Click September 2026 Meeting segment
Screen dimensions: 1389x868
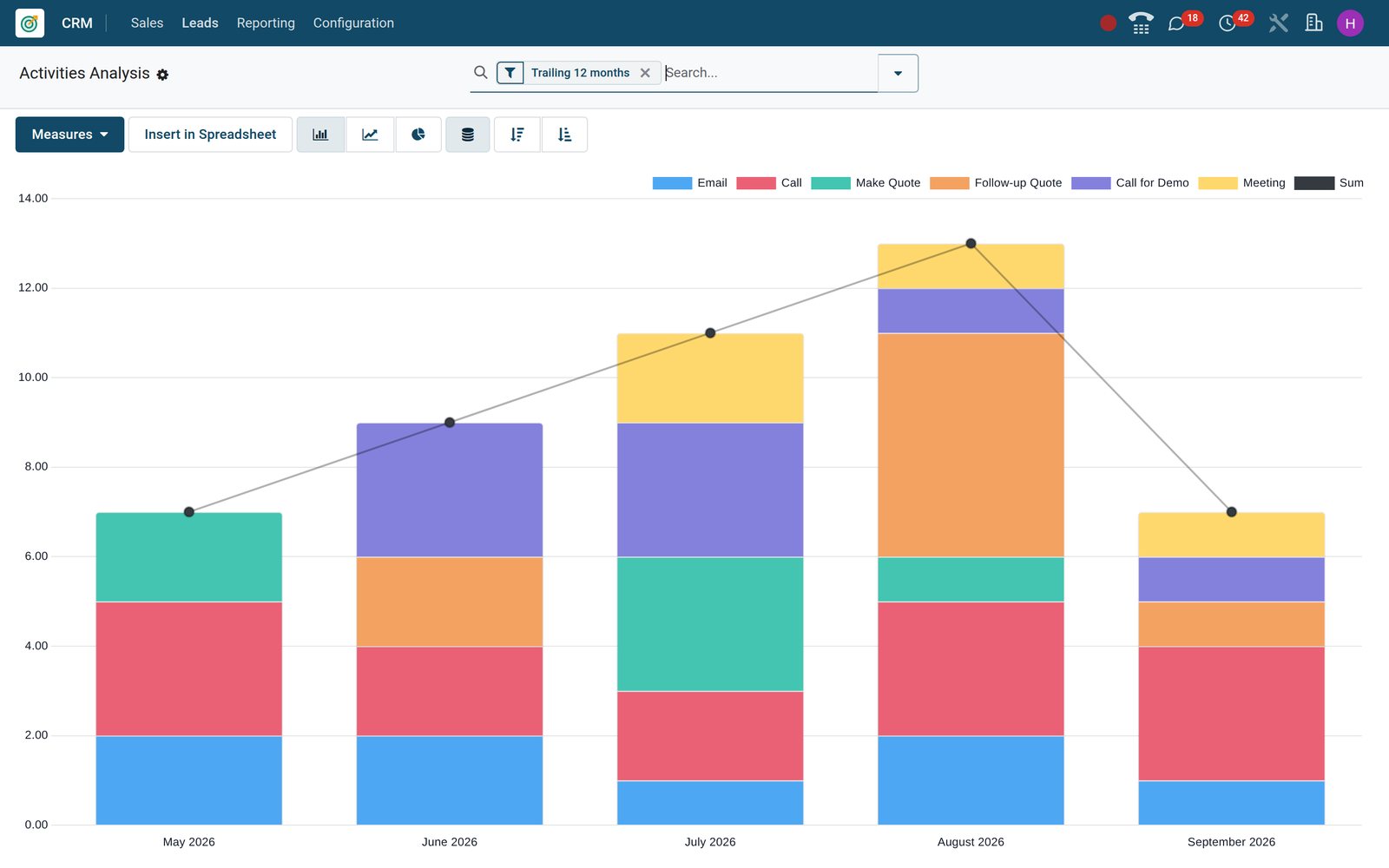(1231, 535)
